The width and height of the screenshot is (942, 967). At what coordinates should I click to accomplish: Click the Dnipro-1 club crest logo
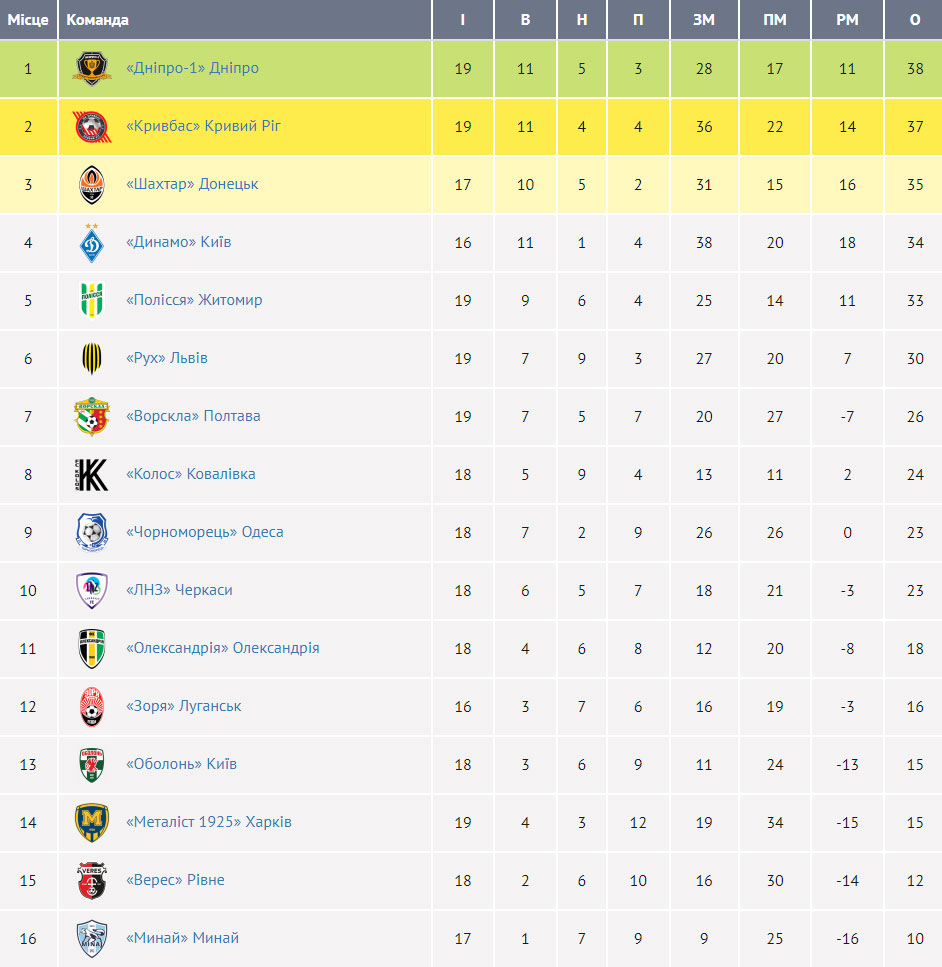[x=91, y=68]
